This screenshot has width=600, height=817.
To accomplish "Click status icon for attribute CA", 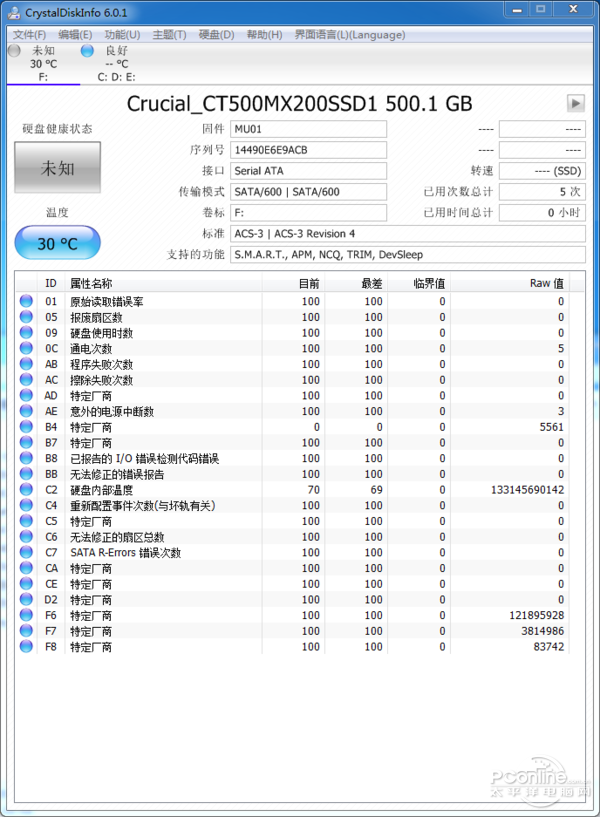I will pos(26,567).
